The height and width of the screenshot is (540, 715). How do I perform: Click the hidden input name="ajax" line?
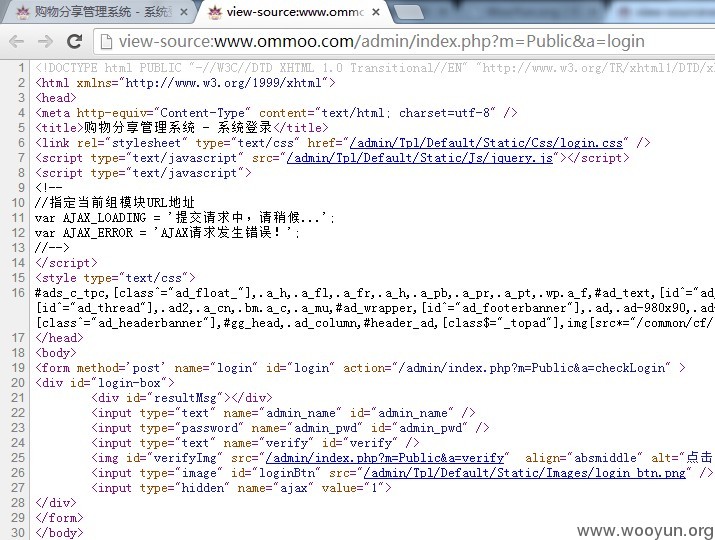point(241,488)
